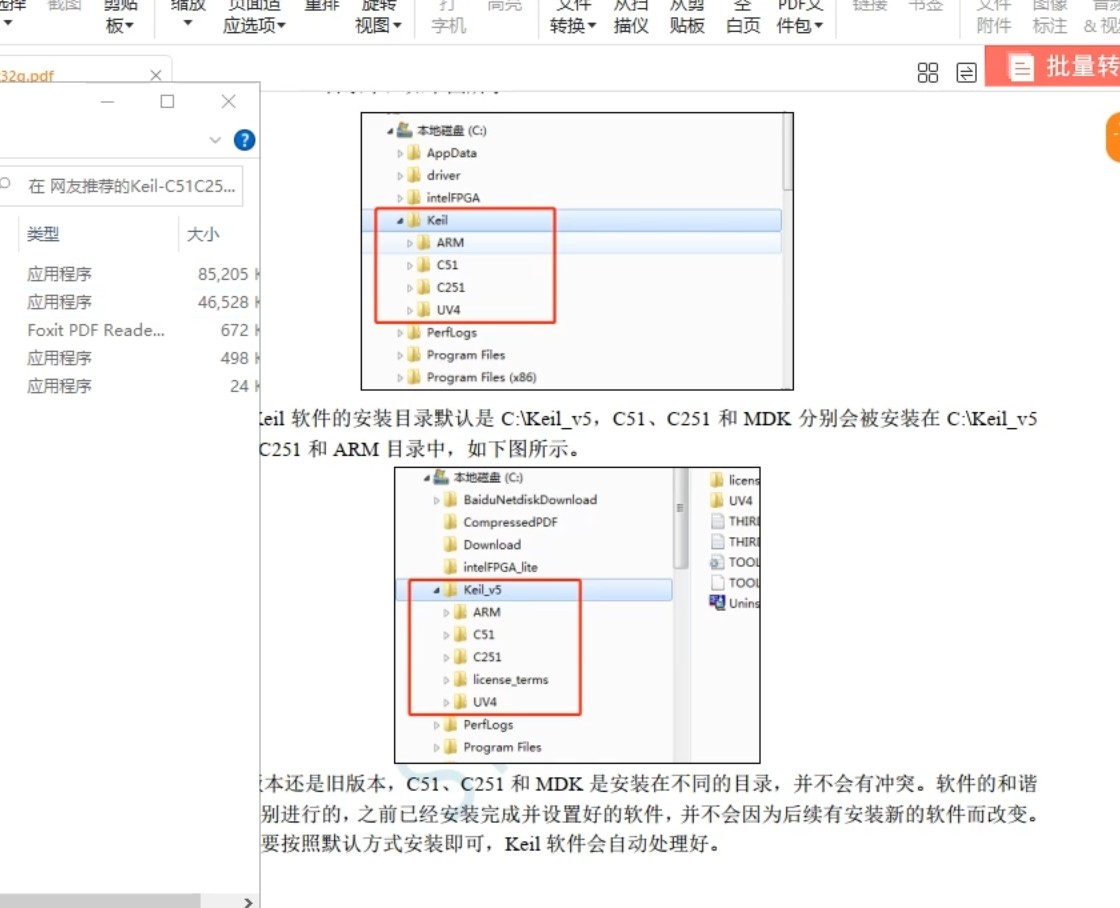Click the Explorer horizontal scrollbar thumb
The image size is (1120, 908).
100,901
